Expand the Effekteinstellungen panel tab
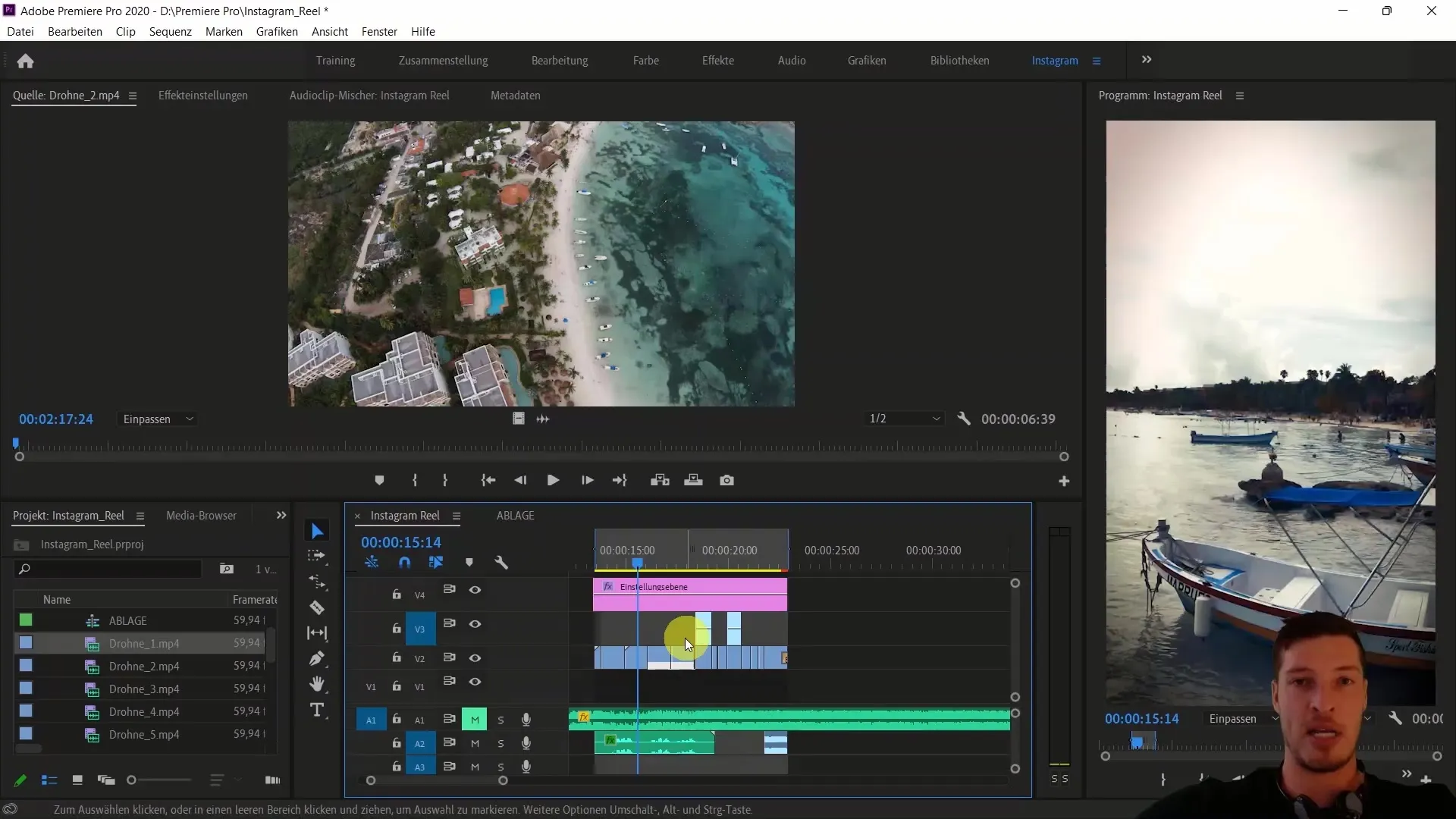The image size is (1456, 819). point(203,95)
